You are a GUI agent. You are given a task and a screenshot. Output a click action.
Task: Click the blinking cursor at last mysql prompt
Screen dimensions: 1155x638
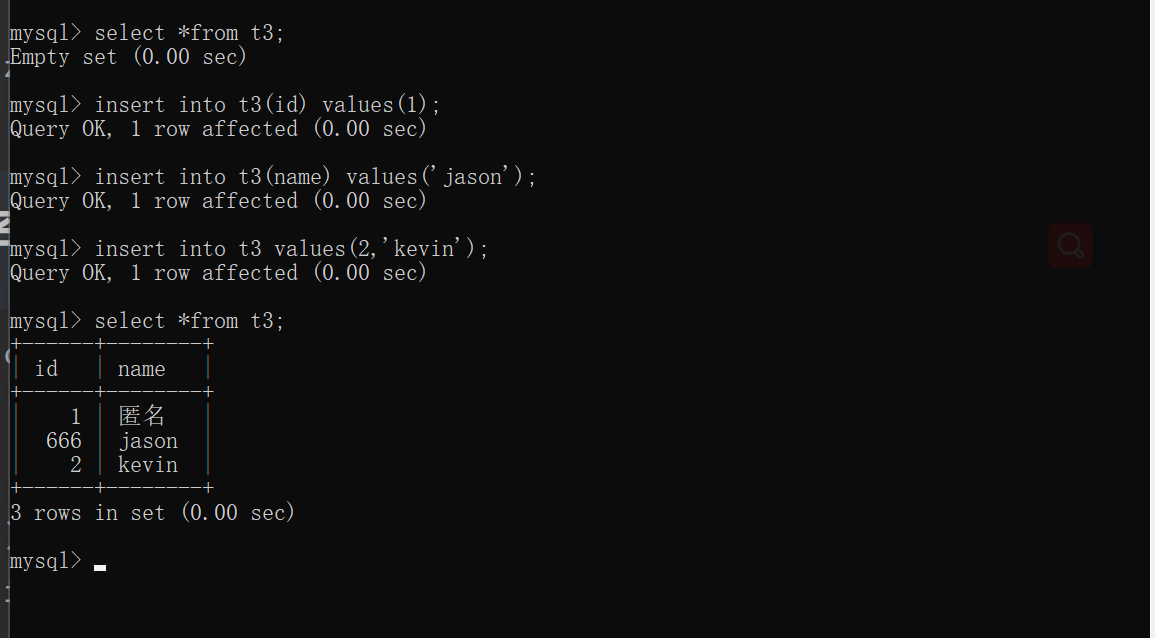point(100,567)
